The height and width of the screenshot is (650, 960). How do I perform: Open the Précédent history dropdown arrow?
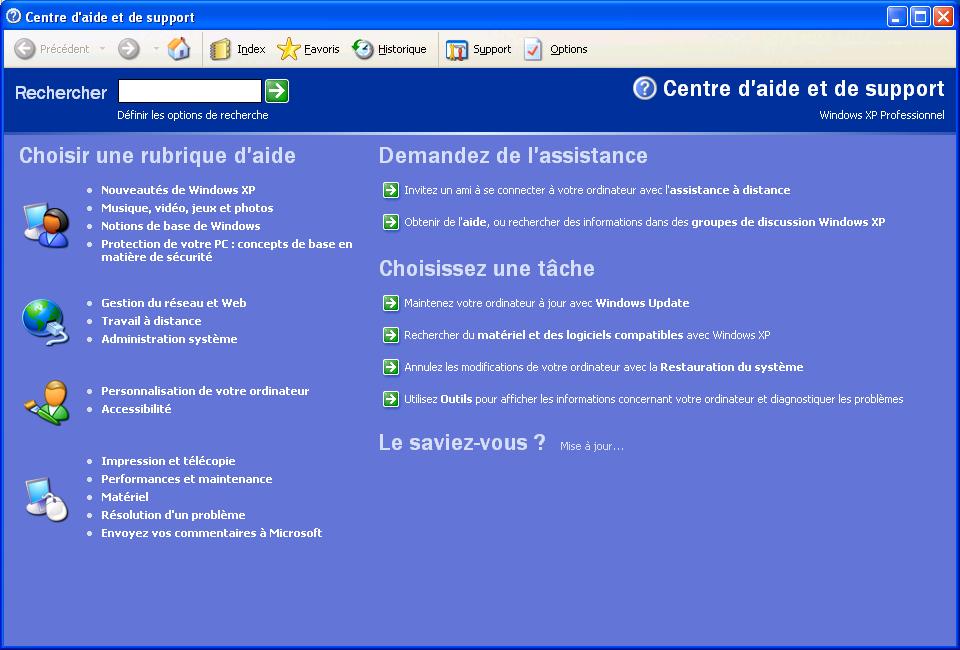102,48
